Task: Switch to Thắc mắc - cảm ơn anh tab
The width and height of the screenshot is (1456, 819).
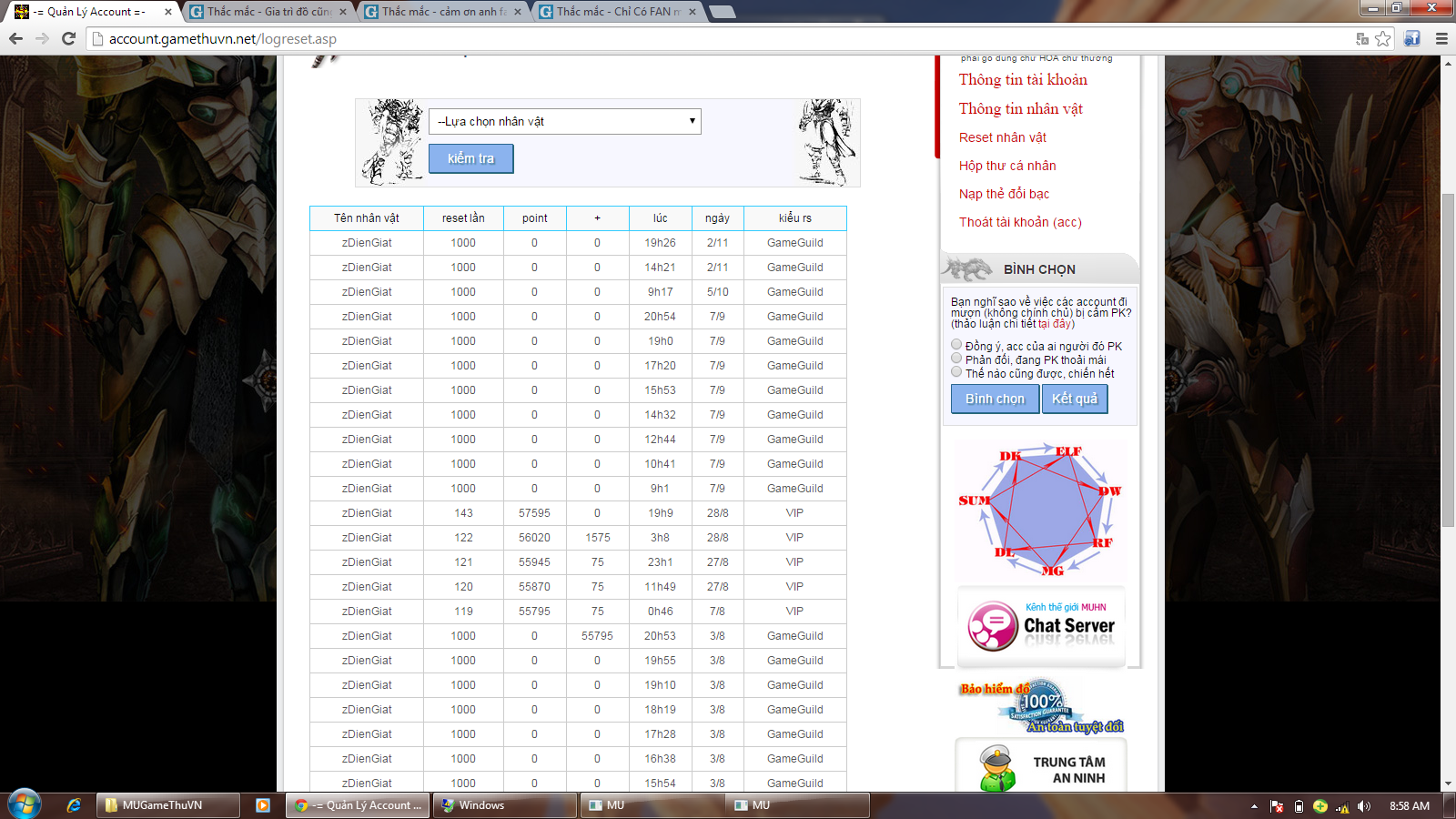Action: pos(444,12)
